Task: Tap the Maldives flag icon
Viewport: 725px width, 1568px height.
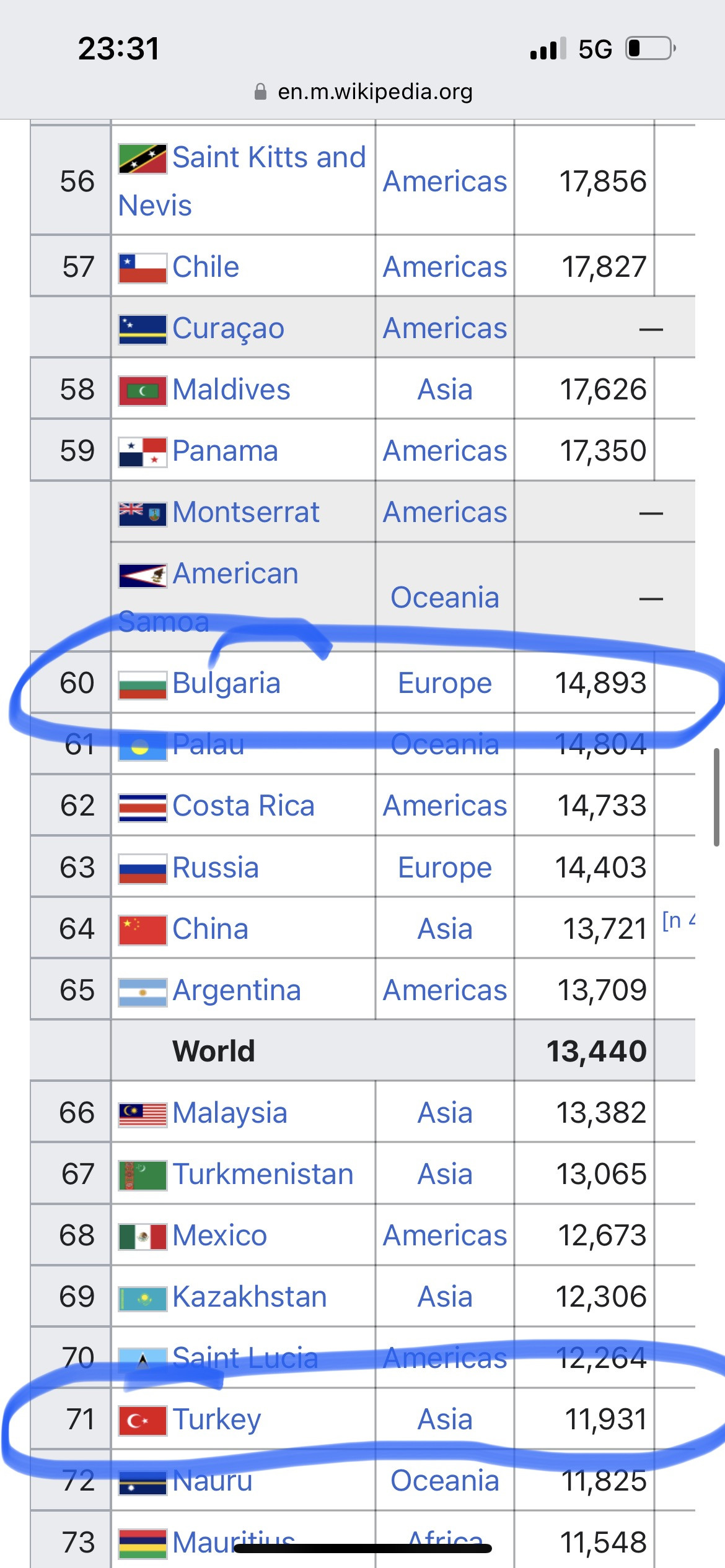Action: (143, 391)
